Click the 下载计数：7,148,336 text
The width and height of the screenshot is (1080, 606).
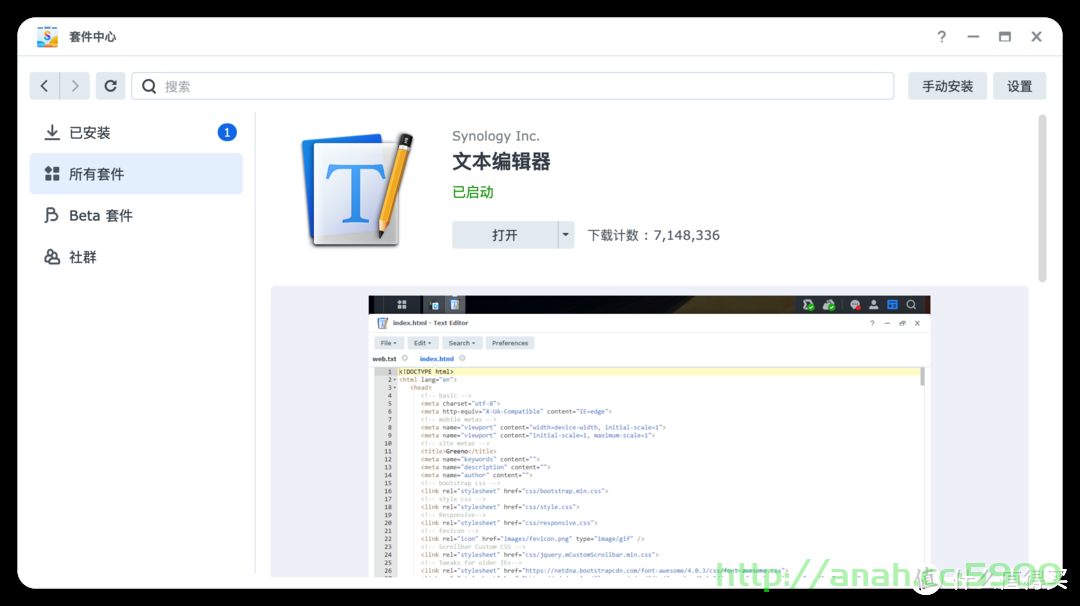coord(654,236)
